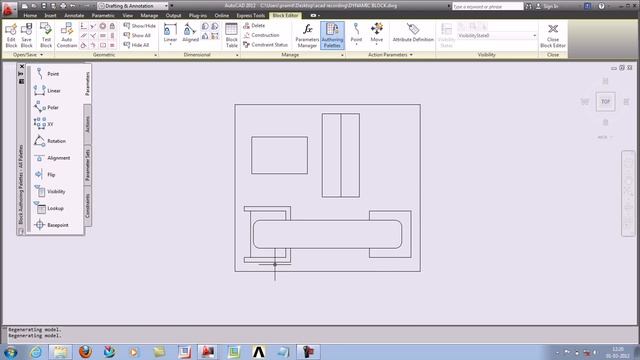Open the Linear constraint dropdown arrow

(170, 44)
